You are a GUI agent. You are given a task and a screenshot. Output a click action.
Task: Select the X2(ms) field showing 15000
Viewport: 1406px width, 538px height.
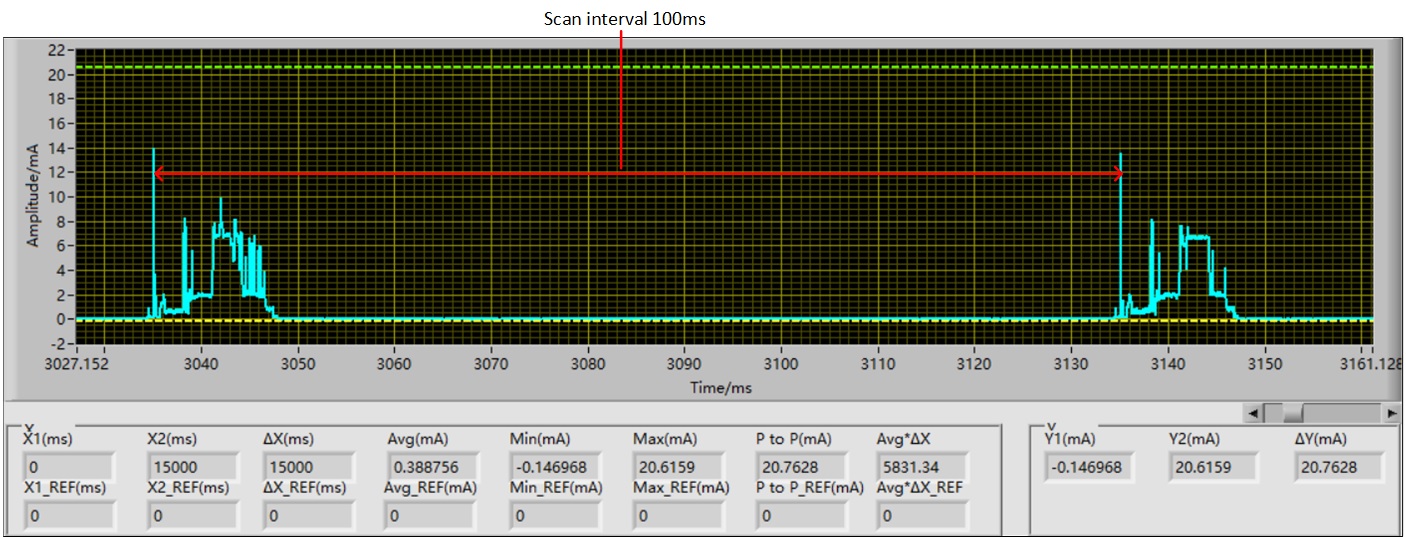point(192,467)
